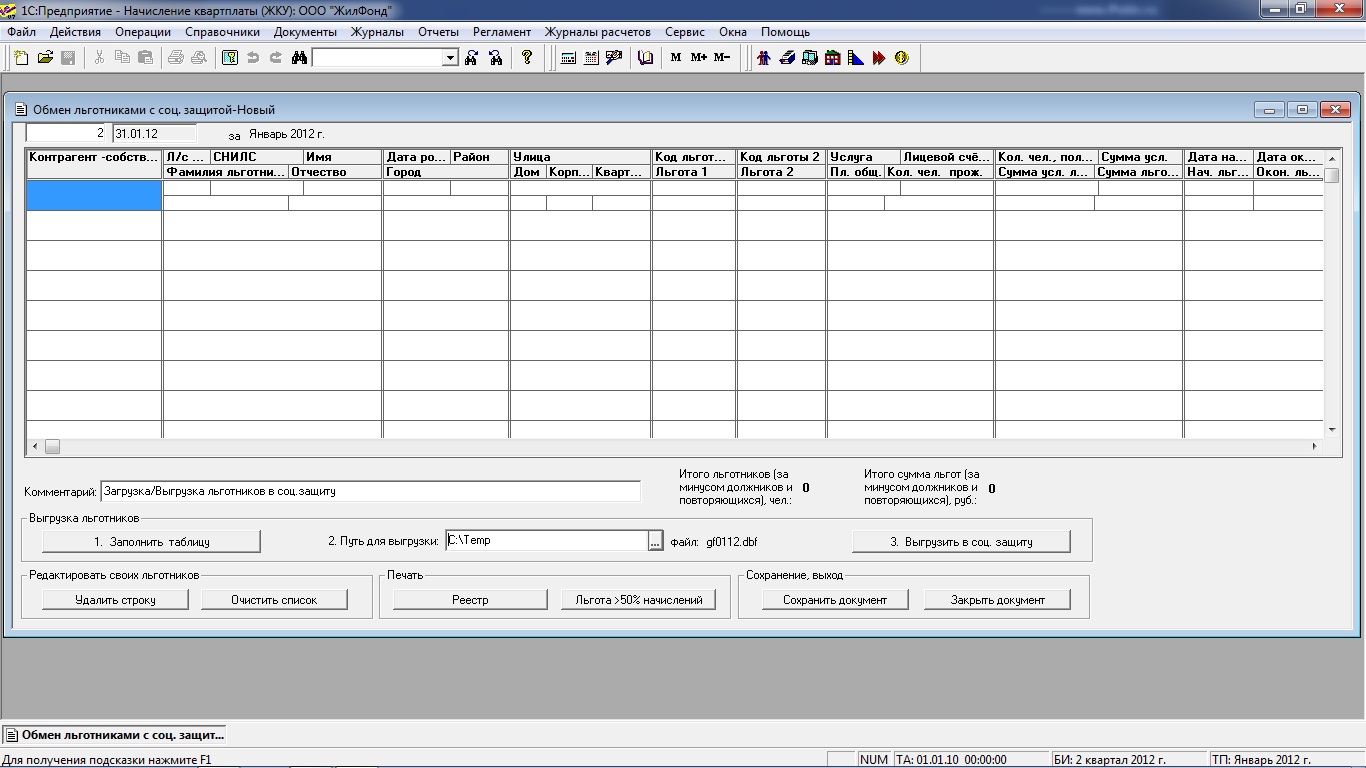Click the M+ memory add button

click(x=699, y=58)
